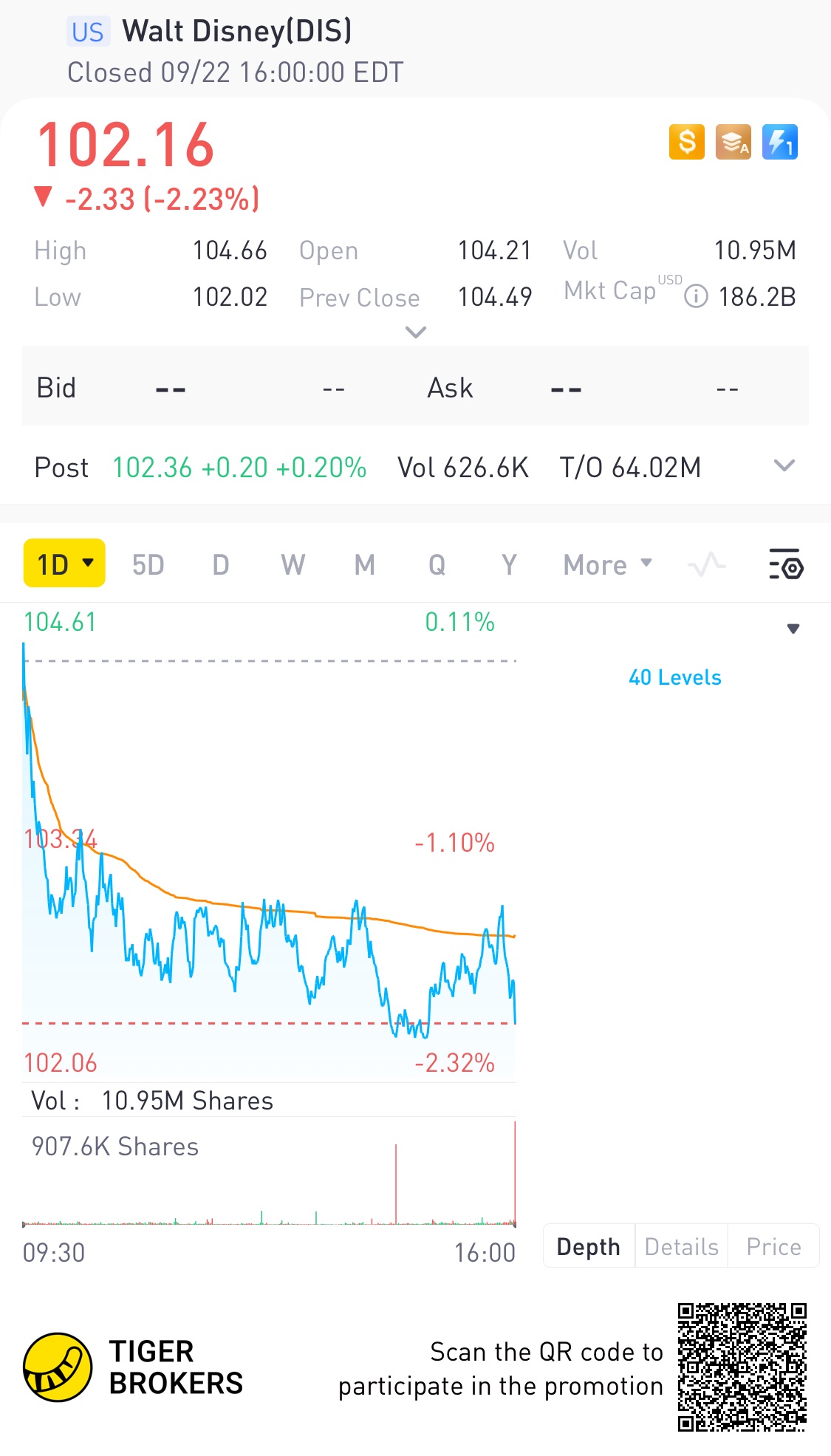Tap the Tiger Brokers logo
Screen dimensions: 831x1456
click(x=133, y=1367)
